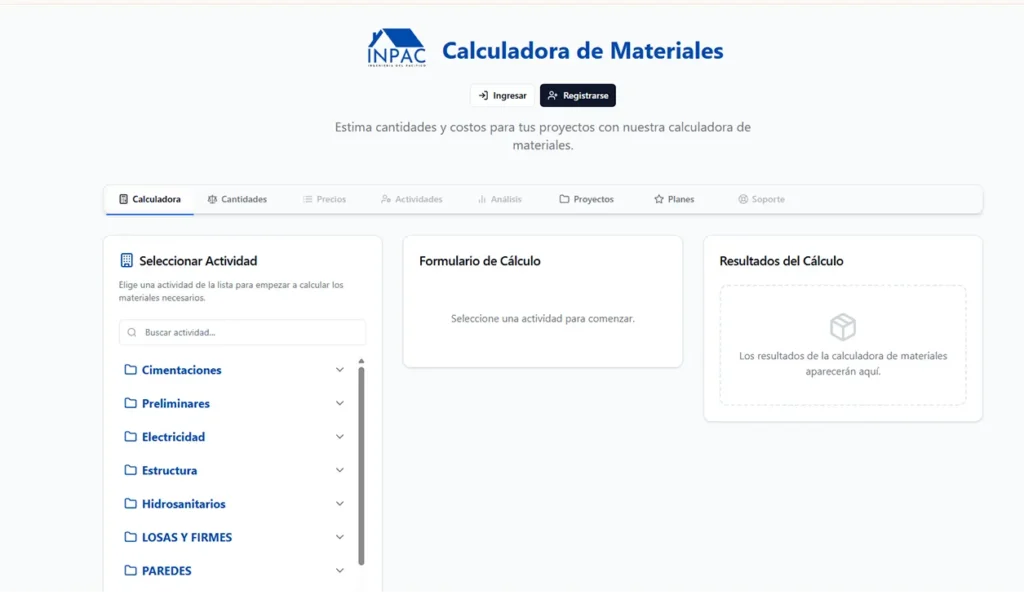Click the Calculadora calculator icon
This screenshot has height=595, width=1024.
pyautogui.click(x=124, y=199)
